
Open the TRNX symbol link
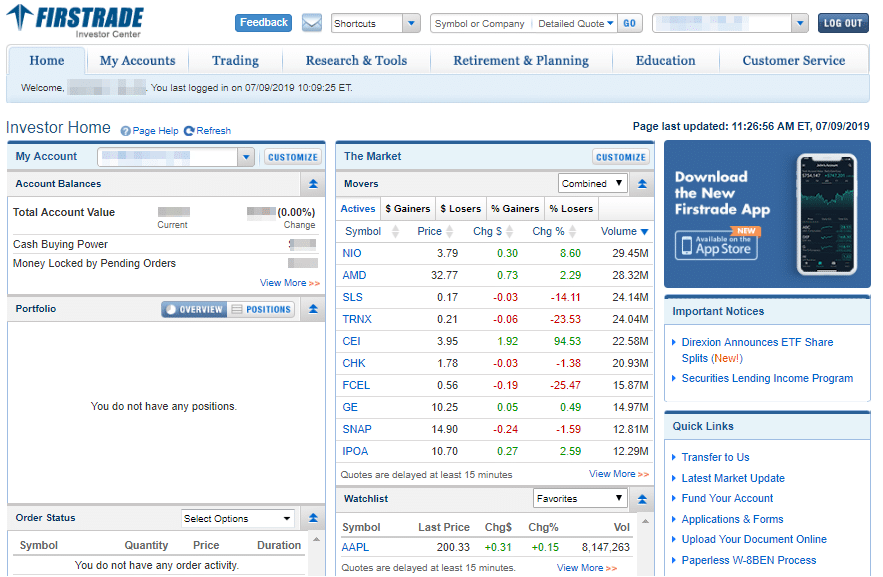357,319
